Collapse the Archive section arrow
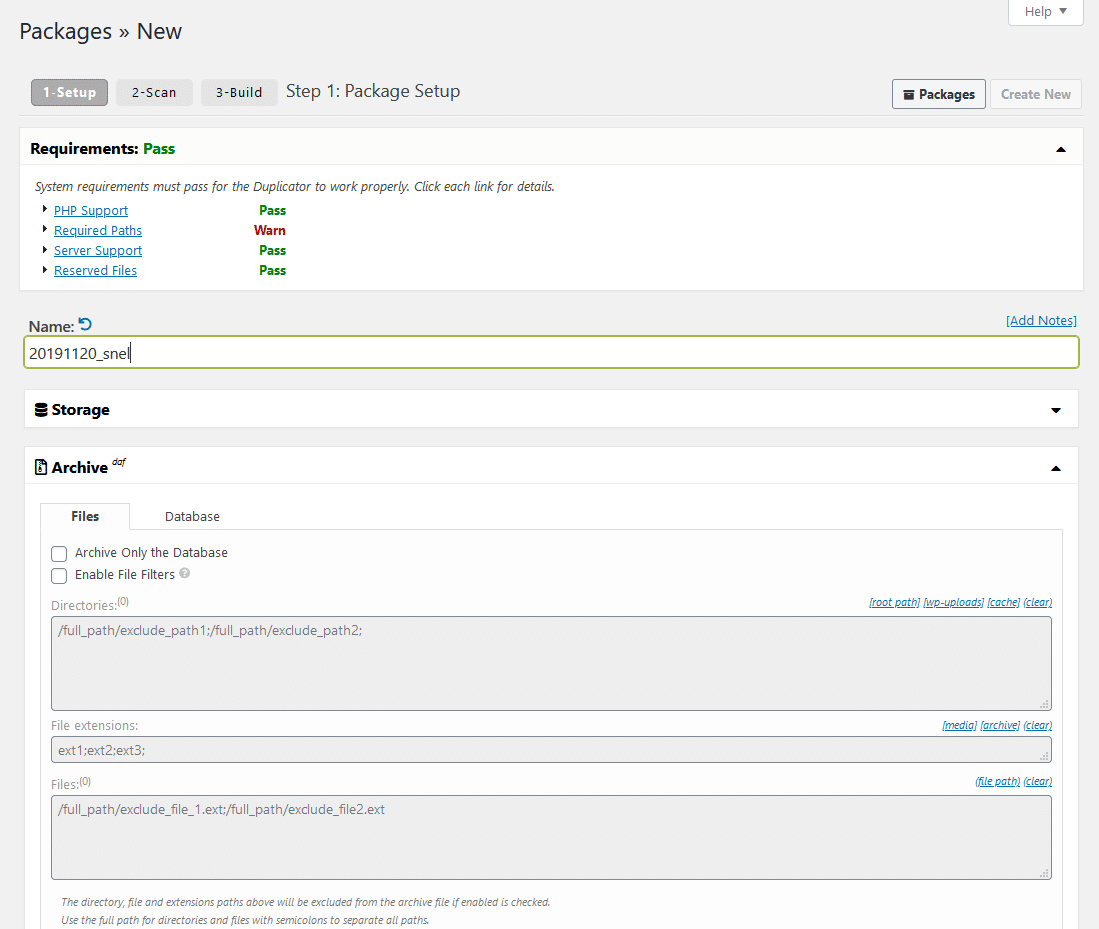Screen dimensions: 1099x929 pyautogui.click(x=1056, y=468)
